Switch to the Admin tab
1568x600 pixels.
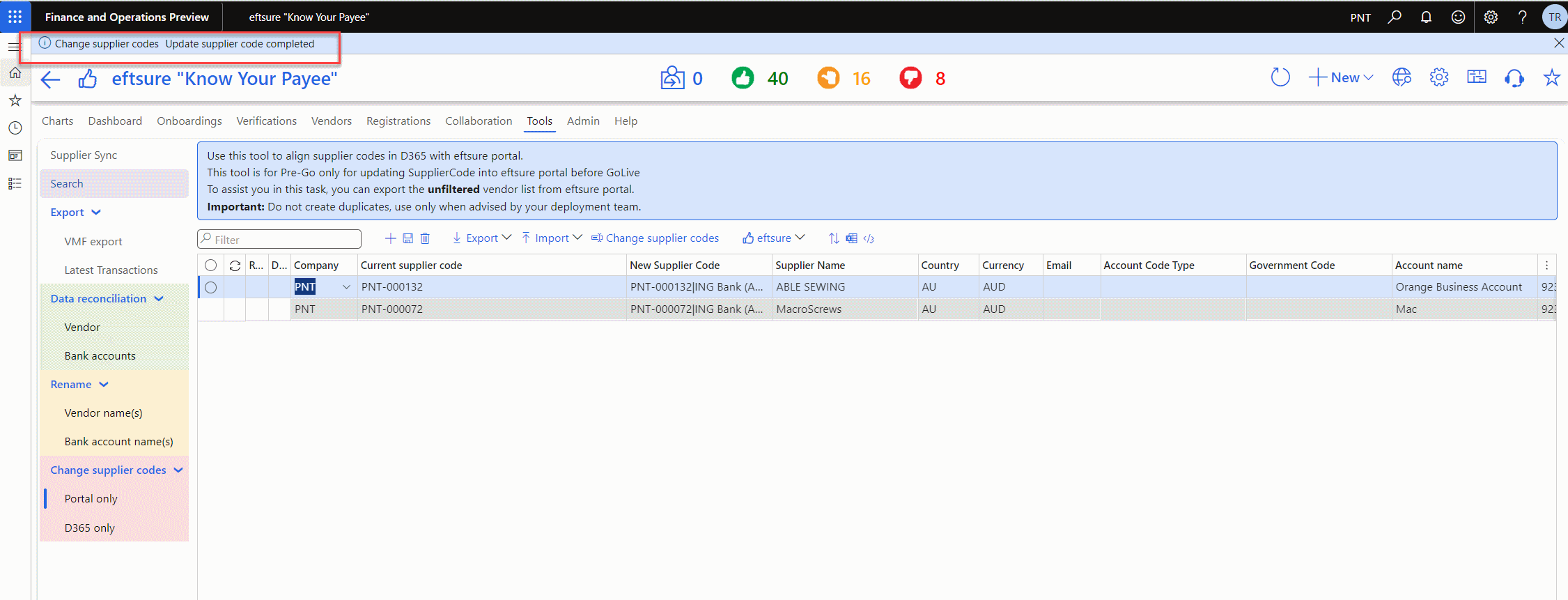coord(583,121)
